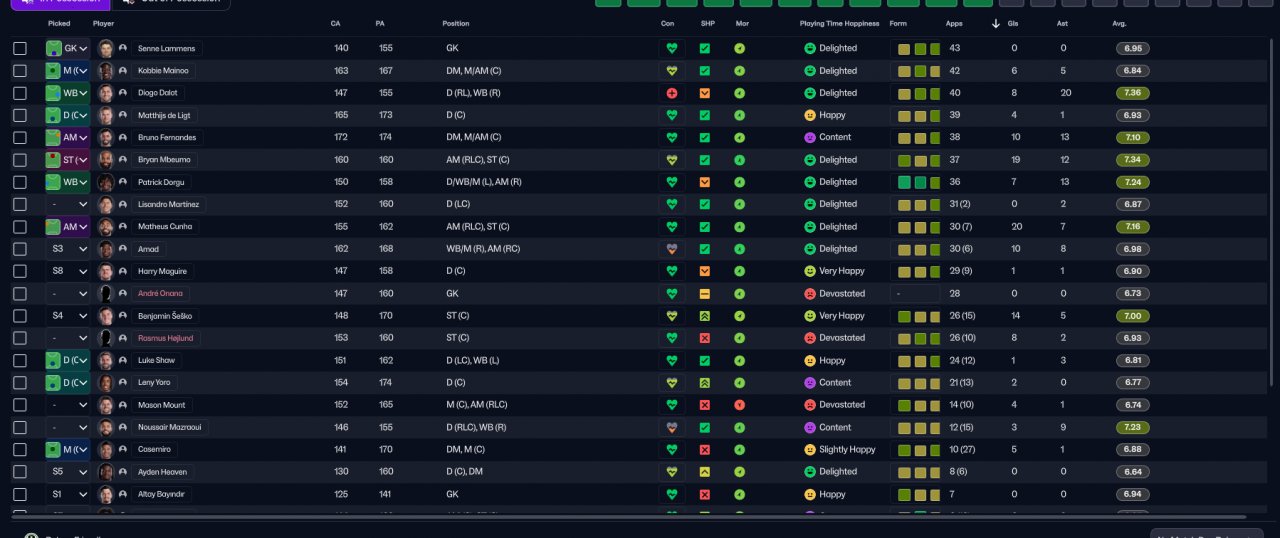The image size is (1280, 538).
Task: Sort by Gls column header
Action: coord(1014,23)
